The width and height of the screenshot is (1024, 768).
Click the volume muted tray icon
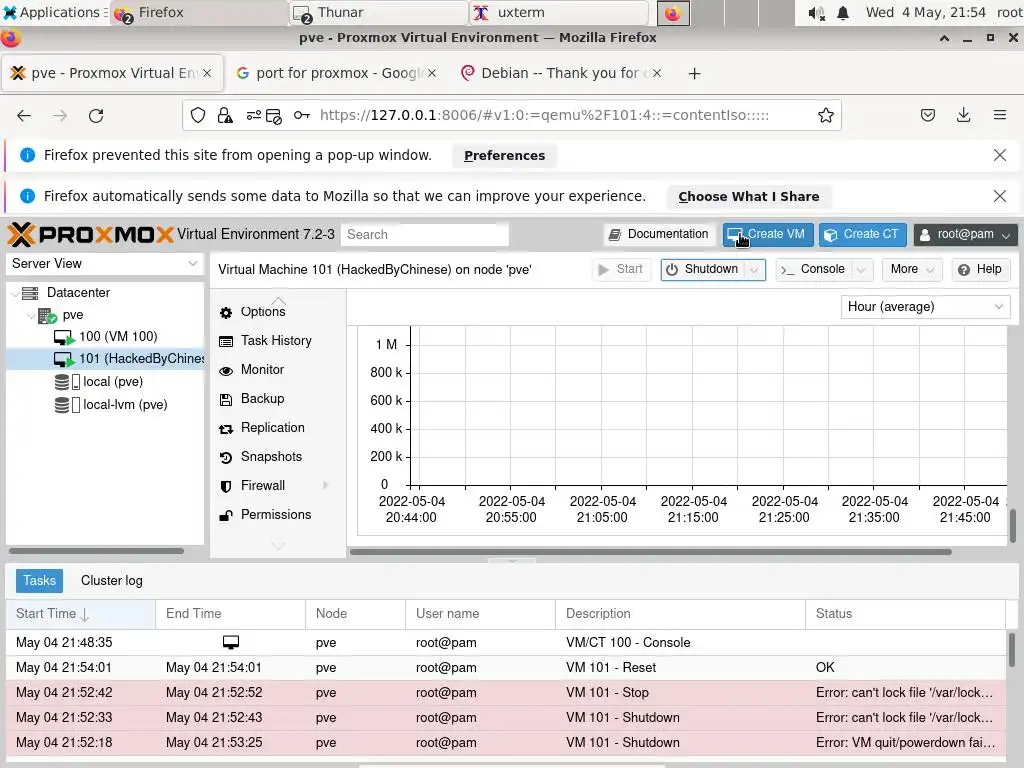pos(816,13)
